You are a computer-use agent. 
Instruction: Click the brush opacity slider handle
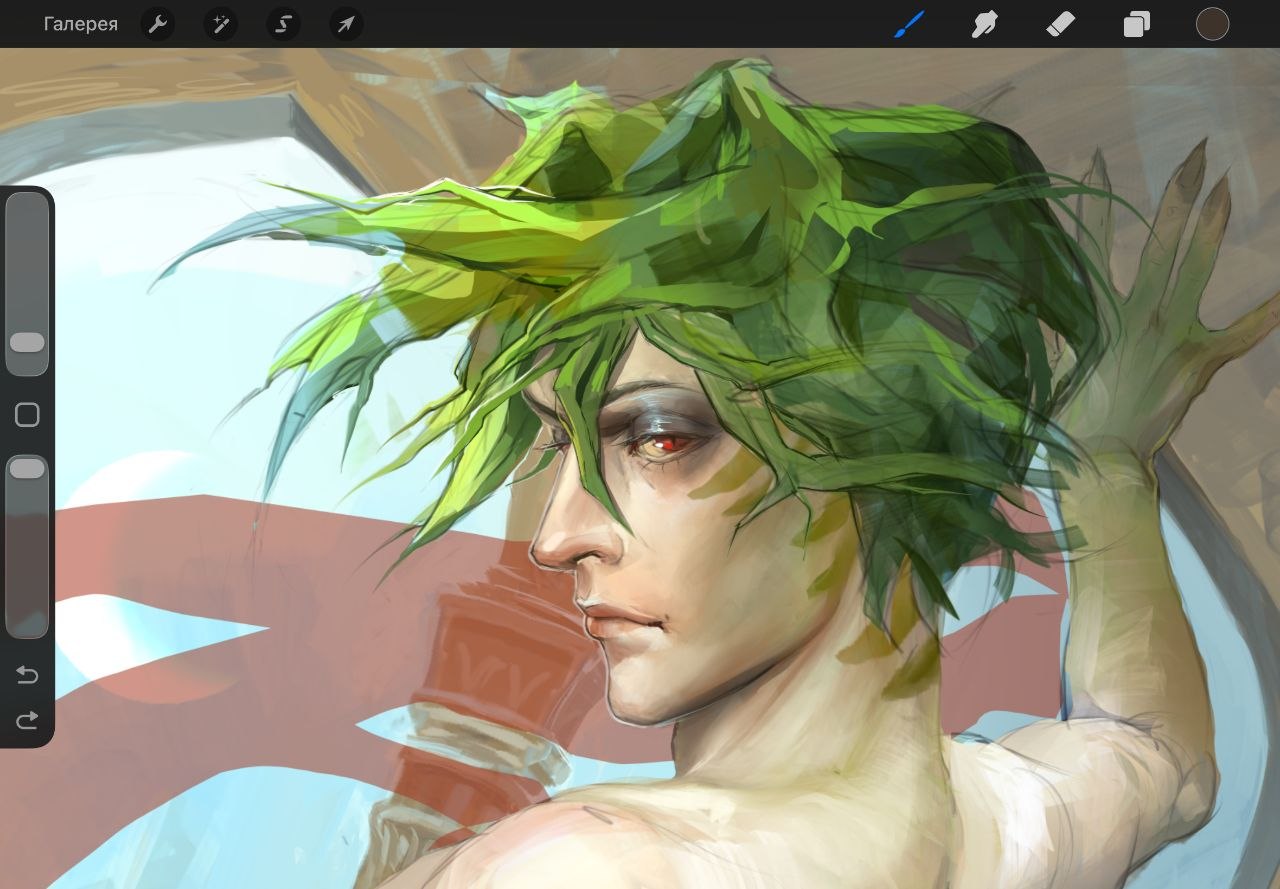(x=27, y=468)
